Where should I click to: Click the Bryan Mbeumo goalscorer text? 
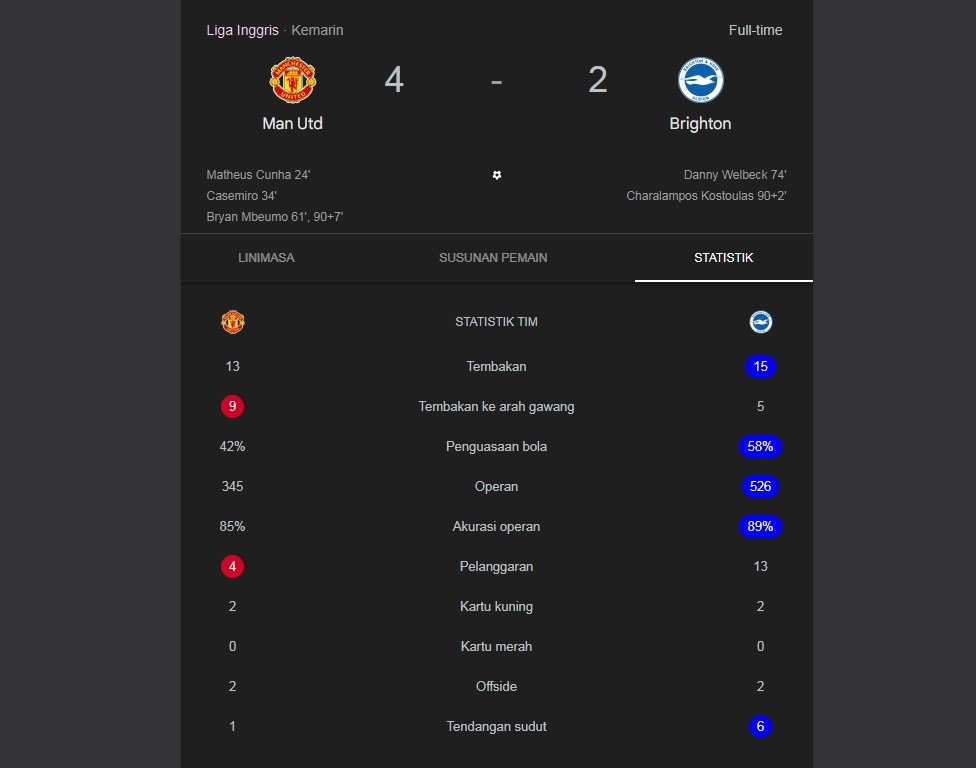pyautogui.click(x=274, y=217)
